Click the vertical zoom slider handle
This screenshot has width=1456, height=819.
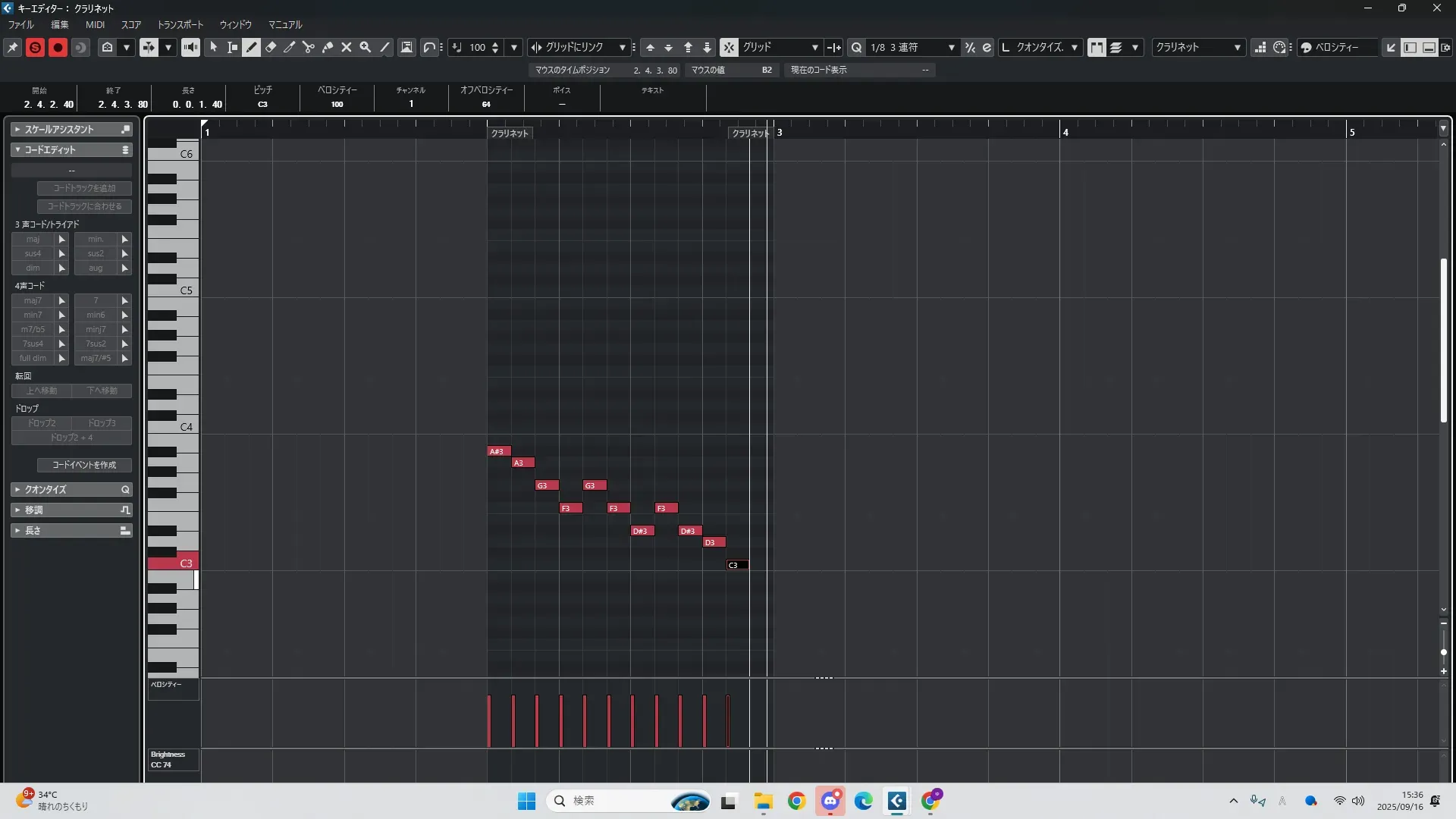[x=1443, y=652]
